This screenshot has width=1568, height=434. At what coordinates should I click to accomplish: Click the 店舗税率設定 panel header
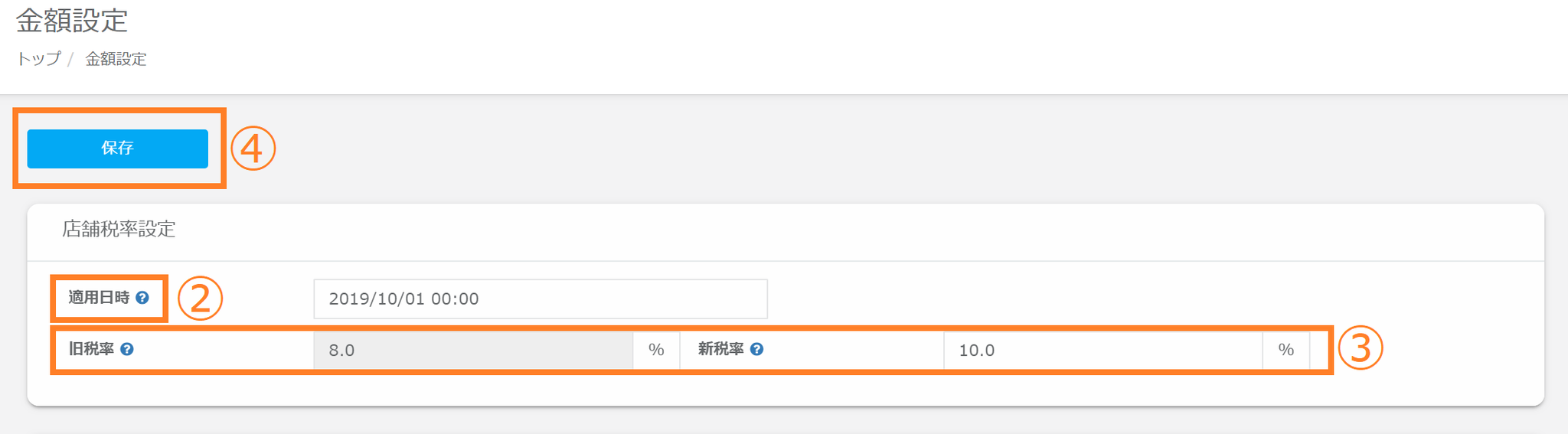tap(119, 229)
